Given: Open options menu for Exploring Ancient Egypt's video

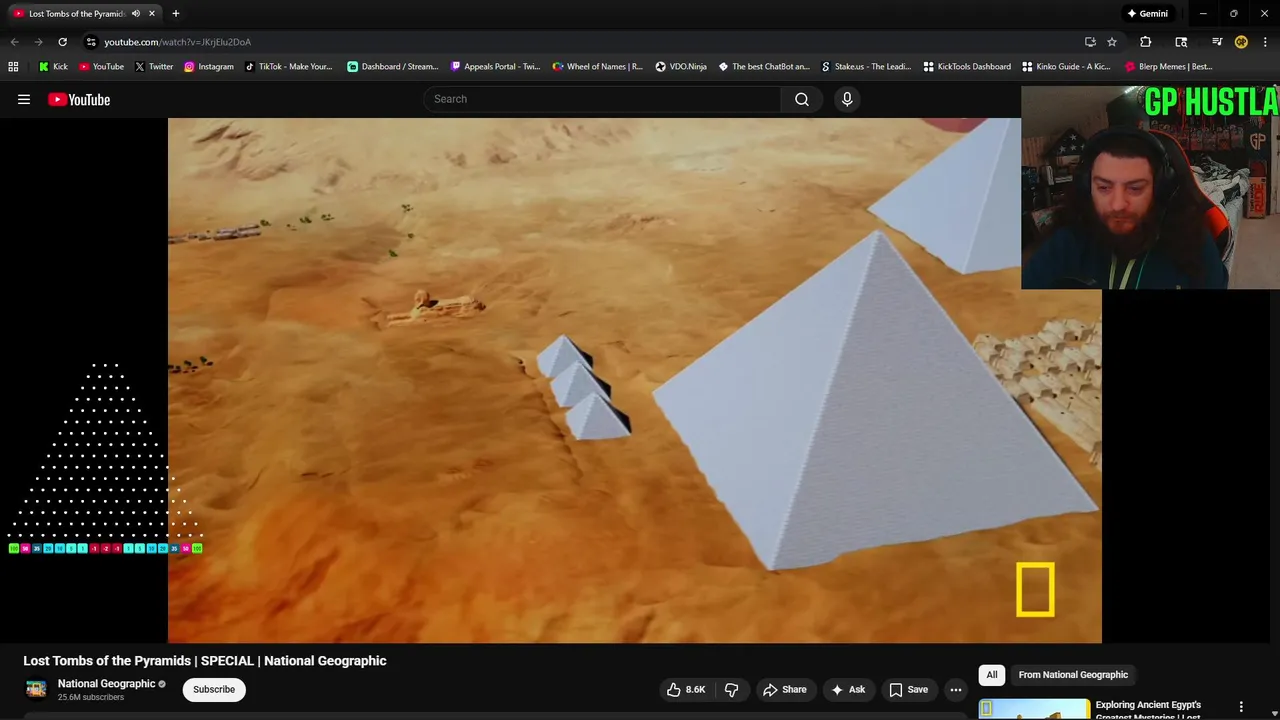Looking at the screenshot, I should 1241,707.
